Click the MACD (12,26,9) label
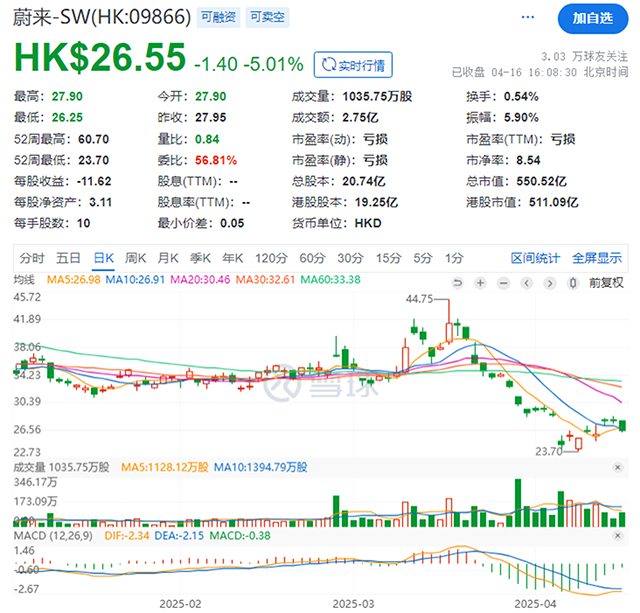Viewport: 640px width, 613px height. click(x=53, y=536)
